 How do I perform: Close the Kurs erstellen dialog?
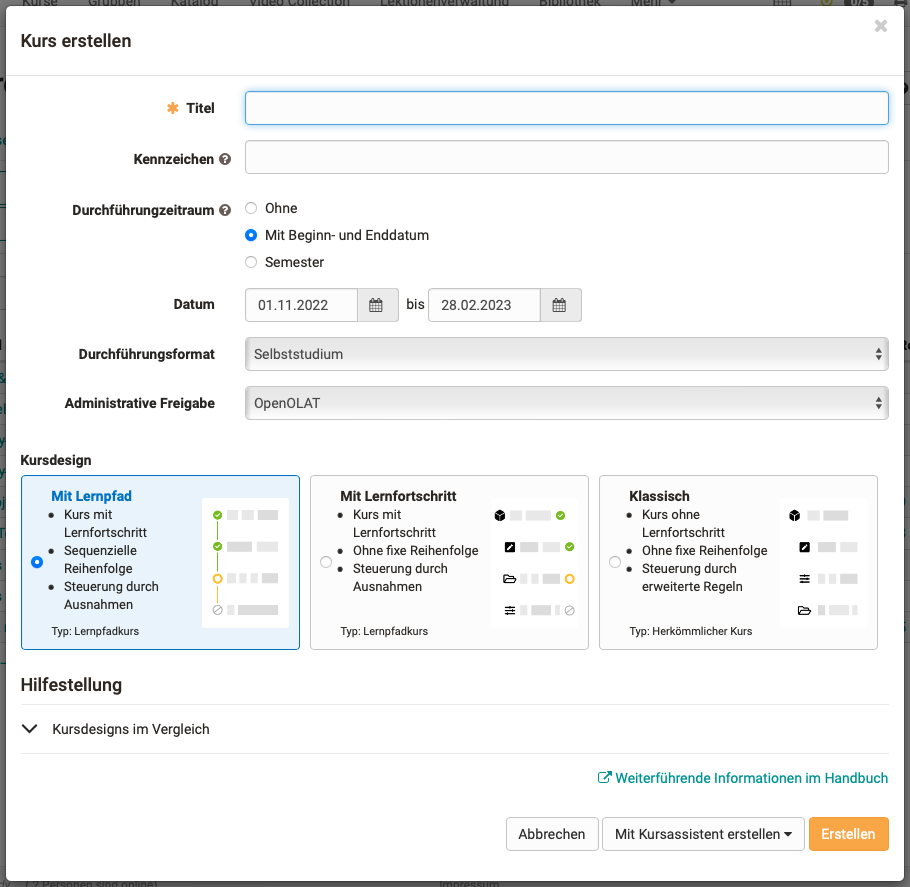879,26
